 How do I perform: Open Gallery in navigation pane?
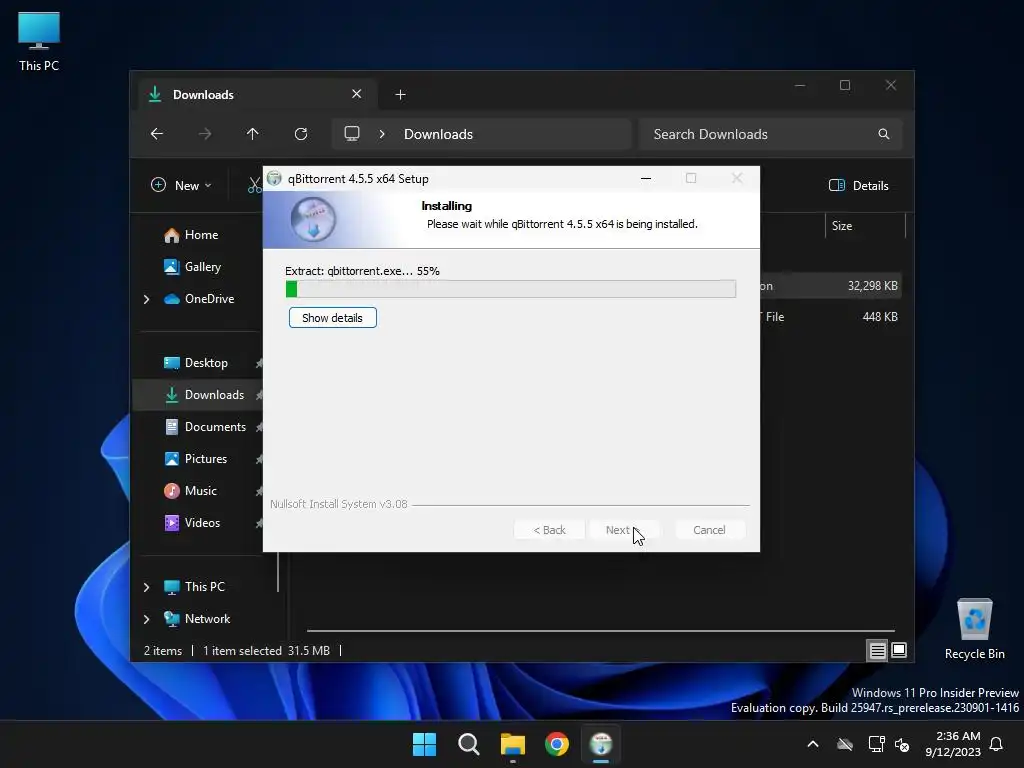tap(193, 267)
